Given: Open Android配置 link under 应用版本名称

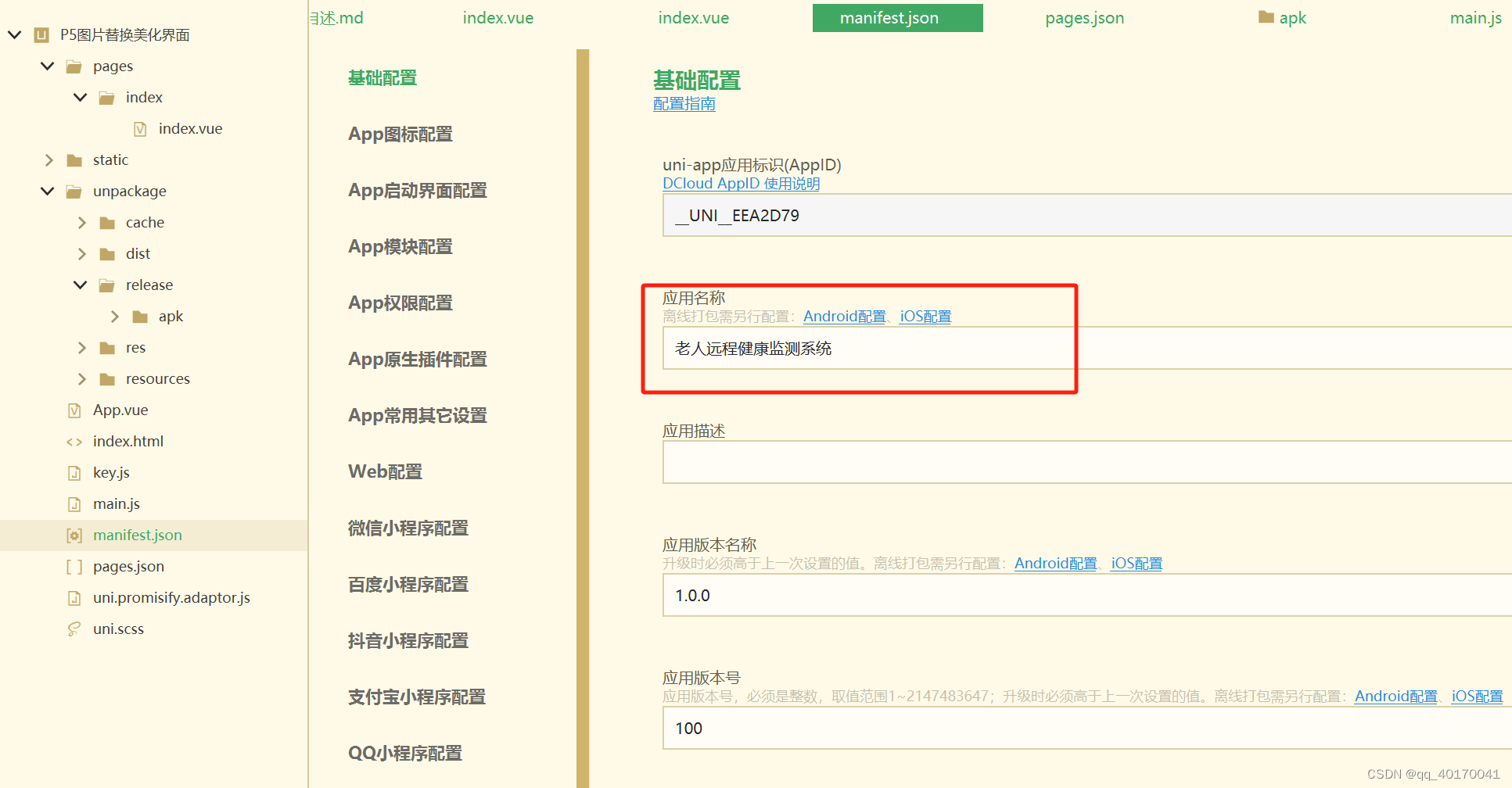Looking at the screenshot, I should 1056,564.
